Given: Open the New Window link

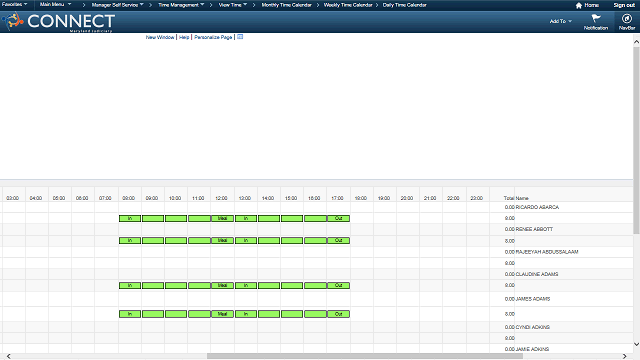Looking at the screenshot, I should 160,37.
